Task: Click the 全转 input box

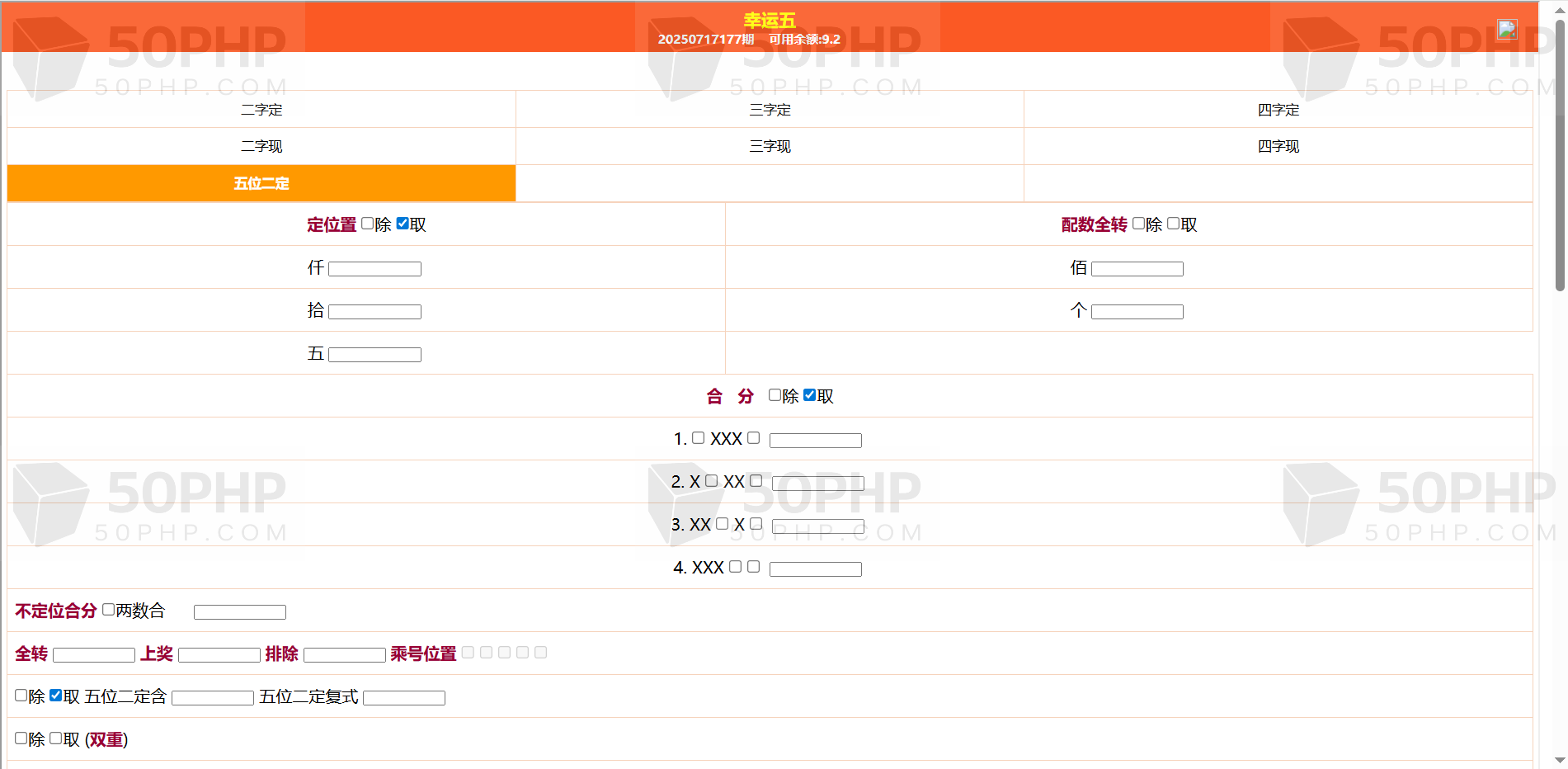Action: [94, 655]
